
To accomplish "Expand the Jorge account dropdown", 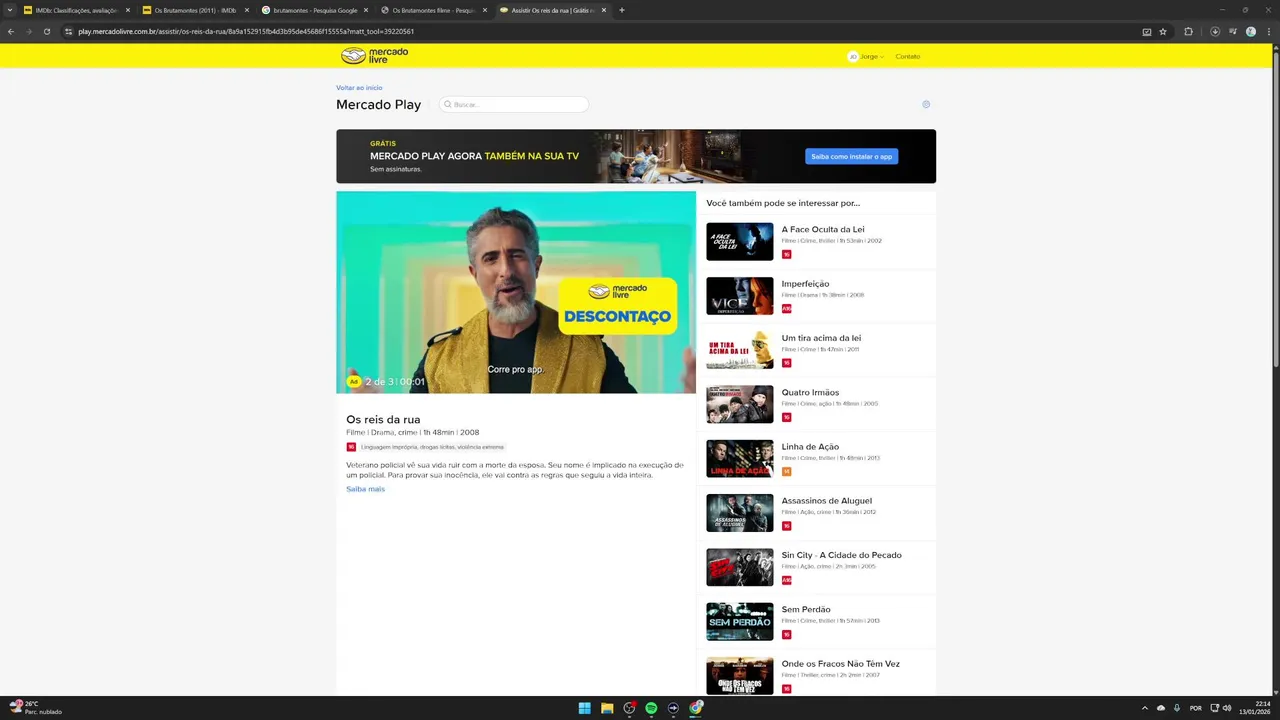I will point(872,56).
